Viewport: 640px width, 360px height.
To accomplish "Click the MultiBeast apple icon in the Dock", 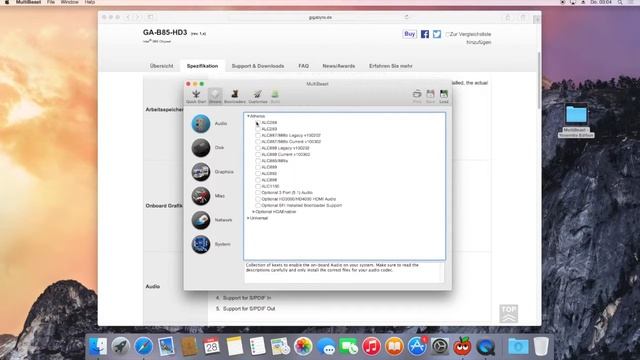I will pos(462,347).
